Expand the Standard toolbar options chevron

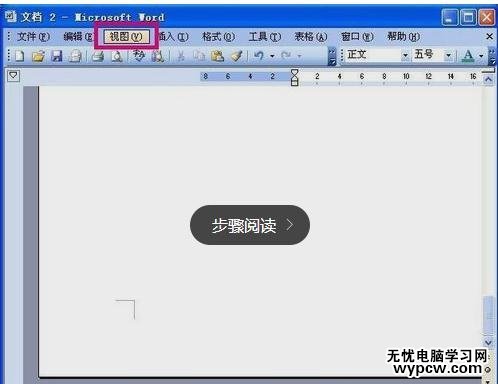(332, 56)
